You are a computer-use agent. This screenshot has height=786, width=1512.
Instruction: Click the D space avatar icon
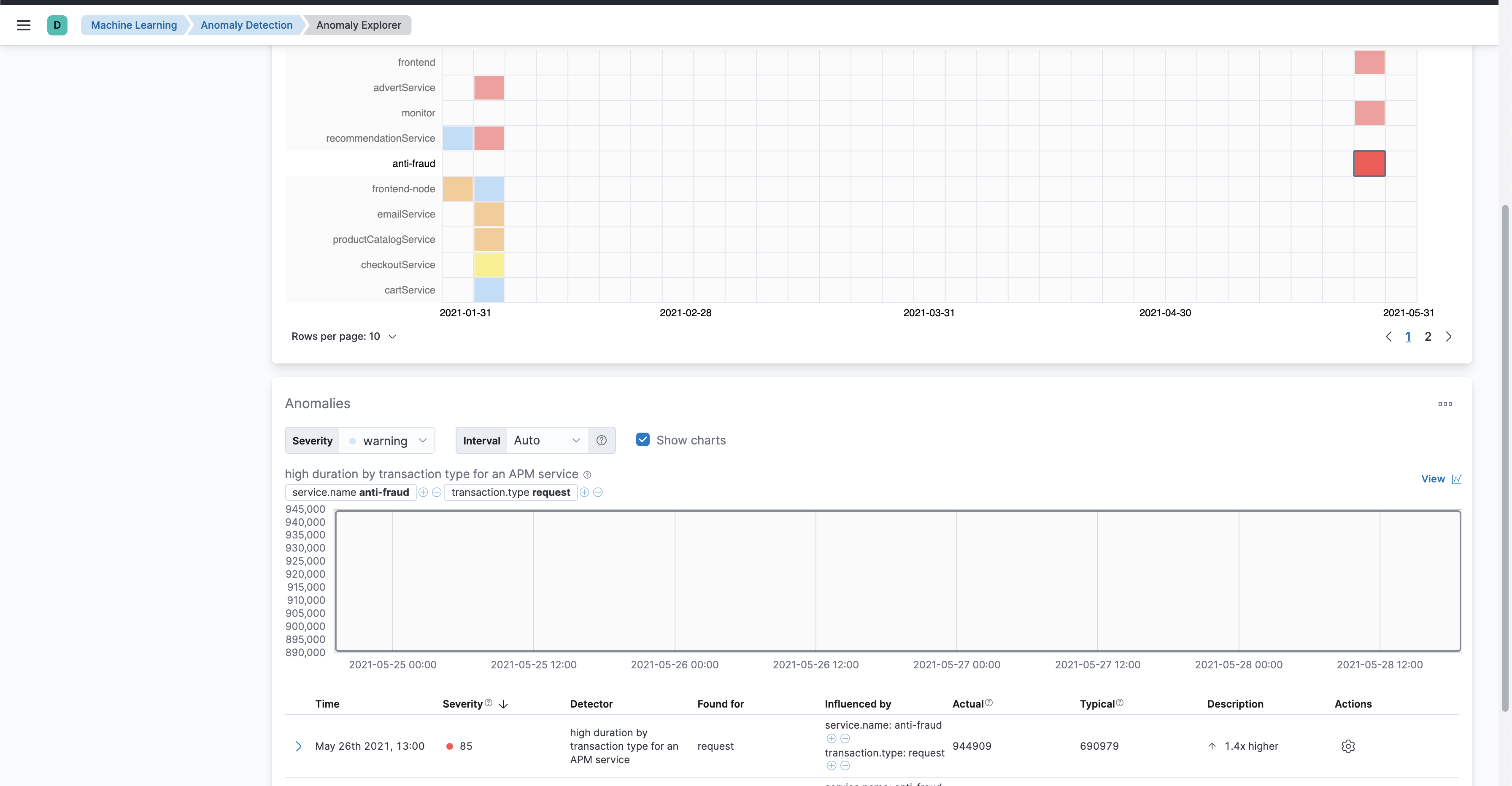(x=57, y=25)
